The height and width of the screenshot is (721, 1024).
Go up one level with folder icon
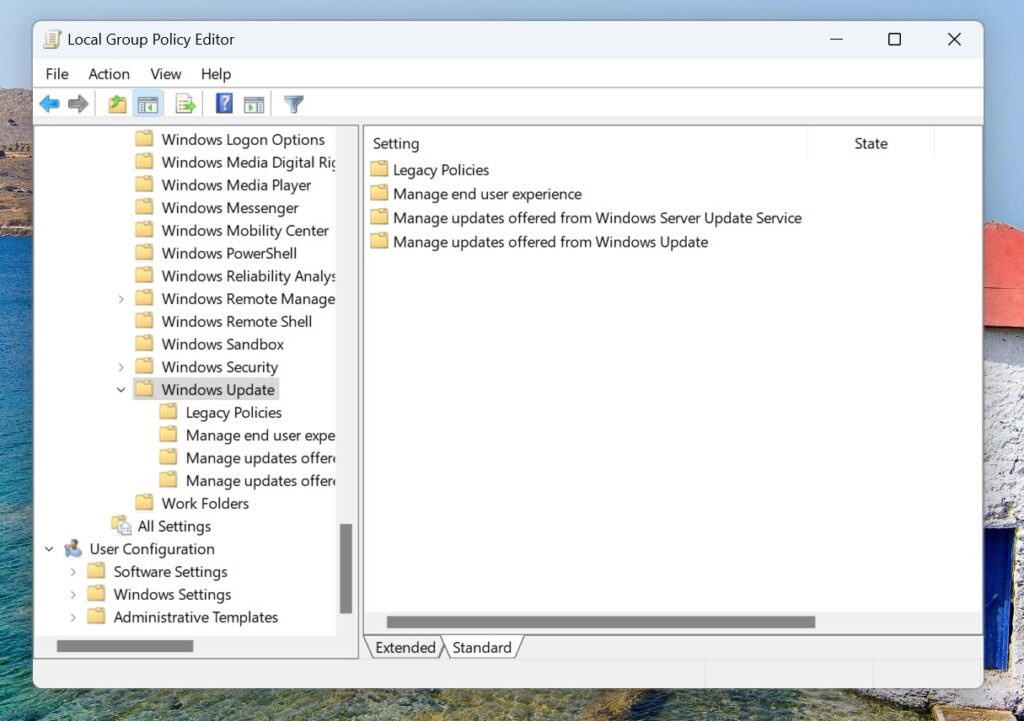118,104
